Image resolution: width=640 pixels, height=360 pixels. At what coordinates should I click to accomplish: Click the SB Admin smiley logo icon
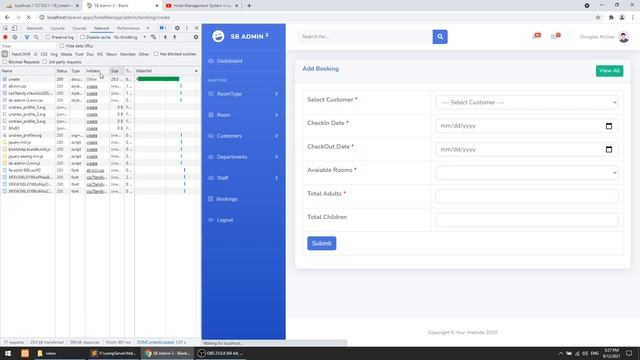[x=218, y=36]
